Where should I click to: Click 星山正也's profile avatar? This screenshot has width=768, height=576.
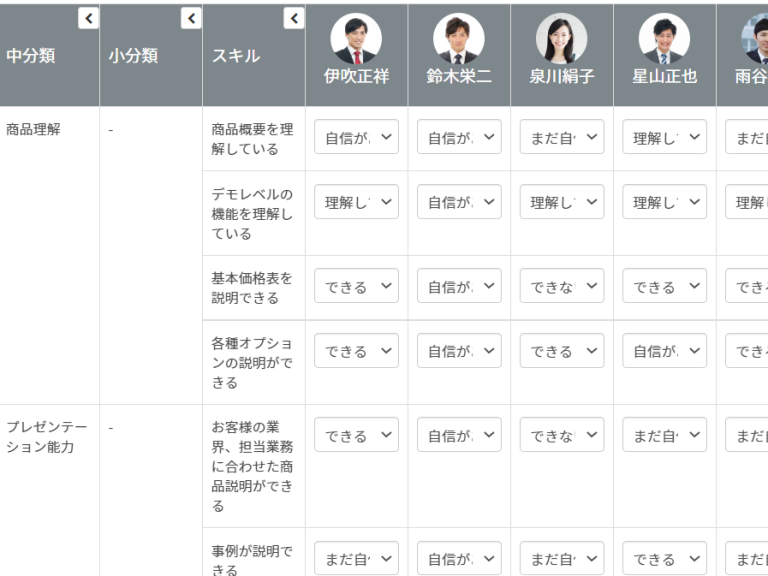(x=664, y=39)
